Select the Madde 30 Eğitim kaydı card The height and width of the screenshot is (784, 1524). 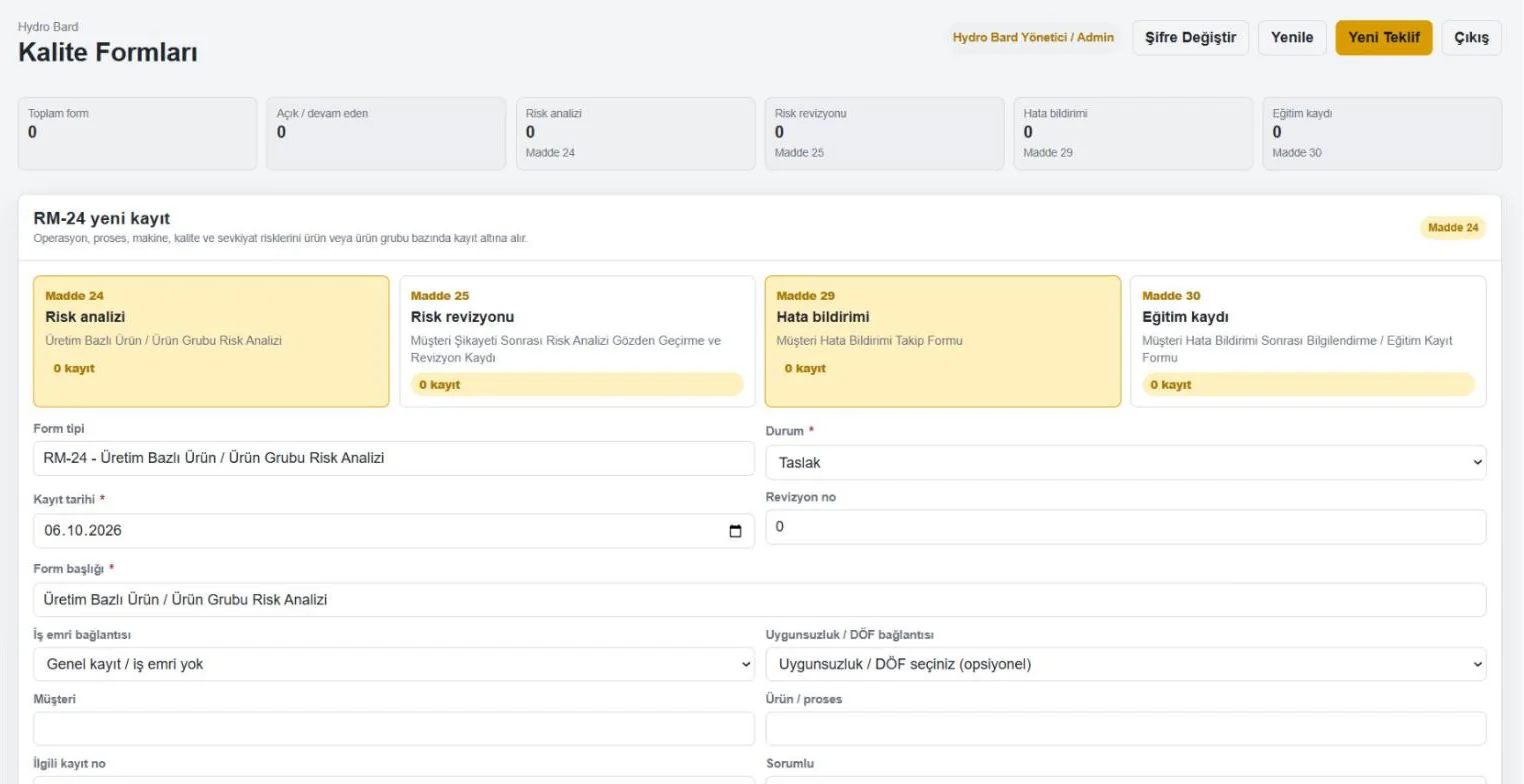click(1308, 341)
